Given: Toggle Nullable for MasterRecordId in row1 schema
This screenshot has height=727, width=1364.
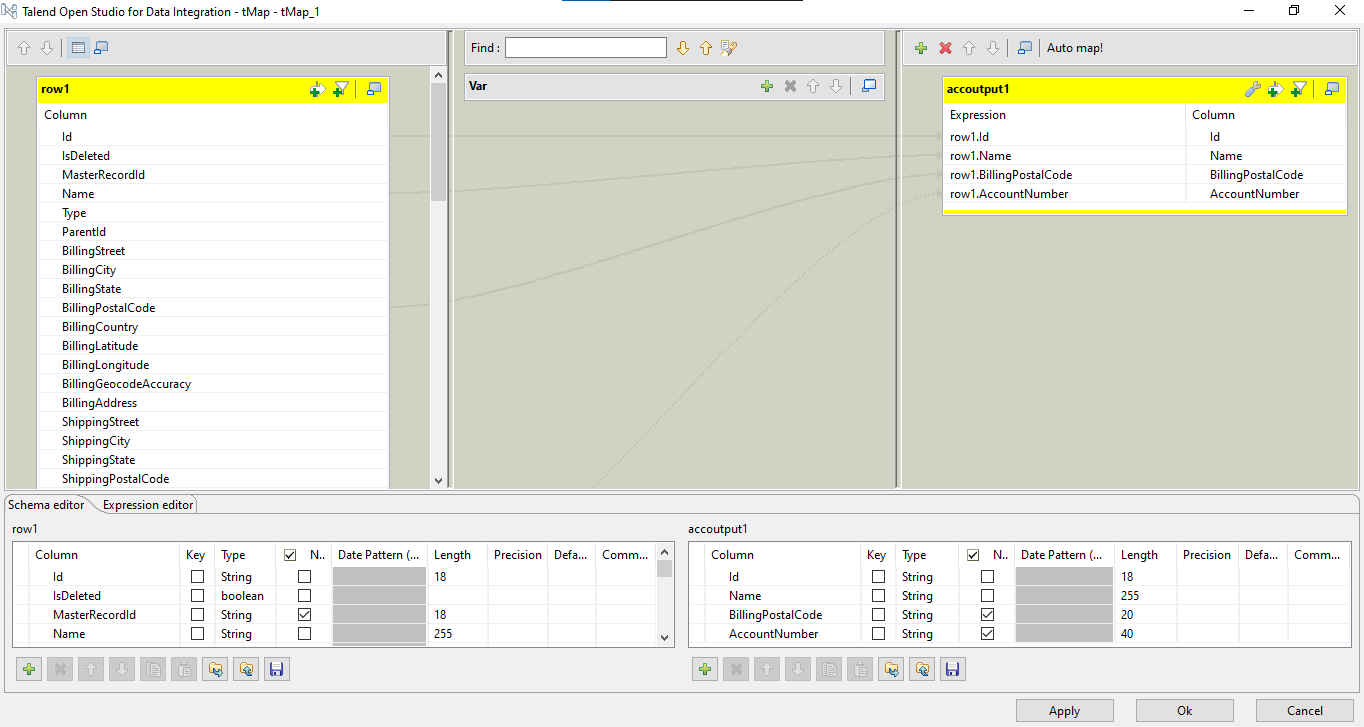Looking at the screenshot, I should (304, 615).
